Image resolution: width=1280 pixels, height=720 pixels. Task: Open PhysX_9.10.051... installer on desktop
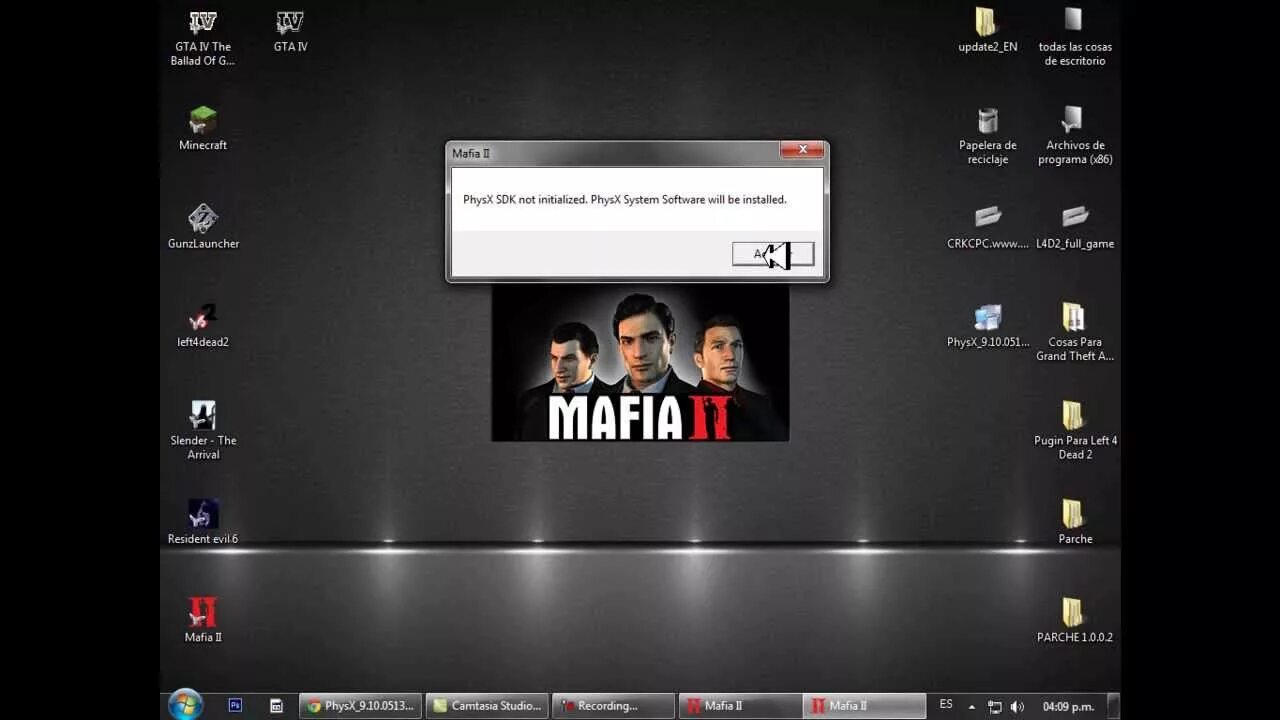click(987, 326)
